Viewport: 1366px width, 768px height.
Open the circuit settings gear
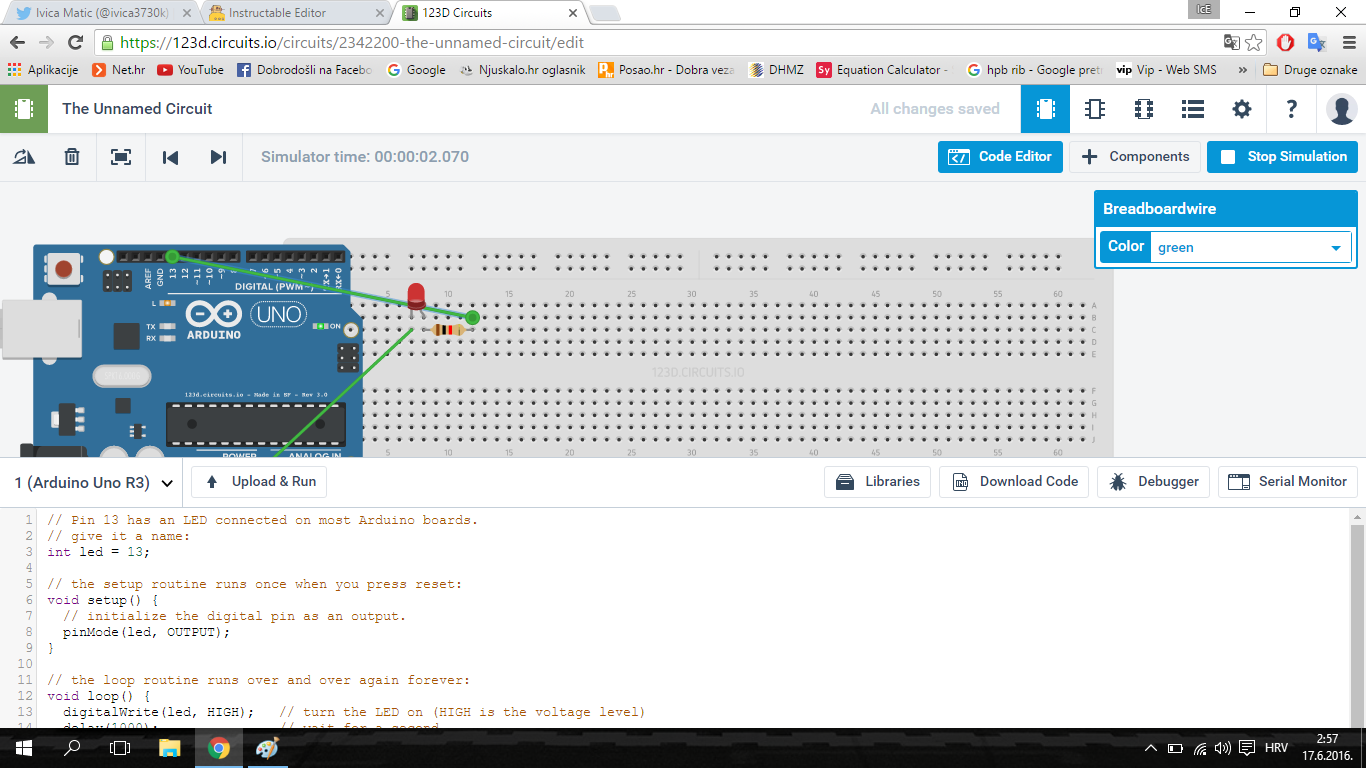(x=1241, y=109)
